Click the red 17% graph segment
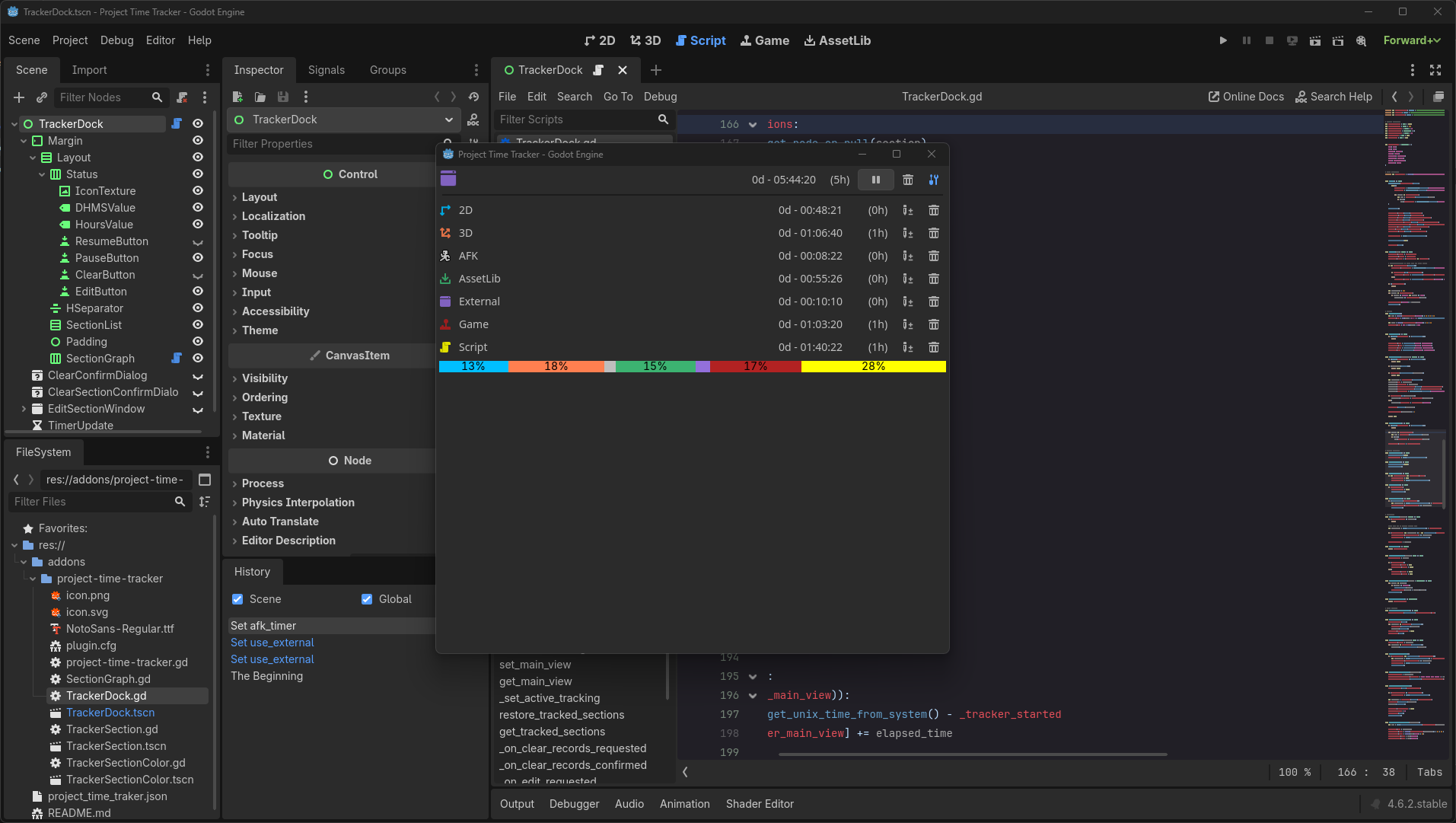The image size is (1456, 823). (x=756, y=366)
